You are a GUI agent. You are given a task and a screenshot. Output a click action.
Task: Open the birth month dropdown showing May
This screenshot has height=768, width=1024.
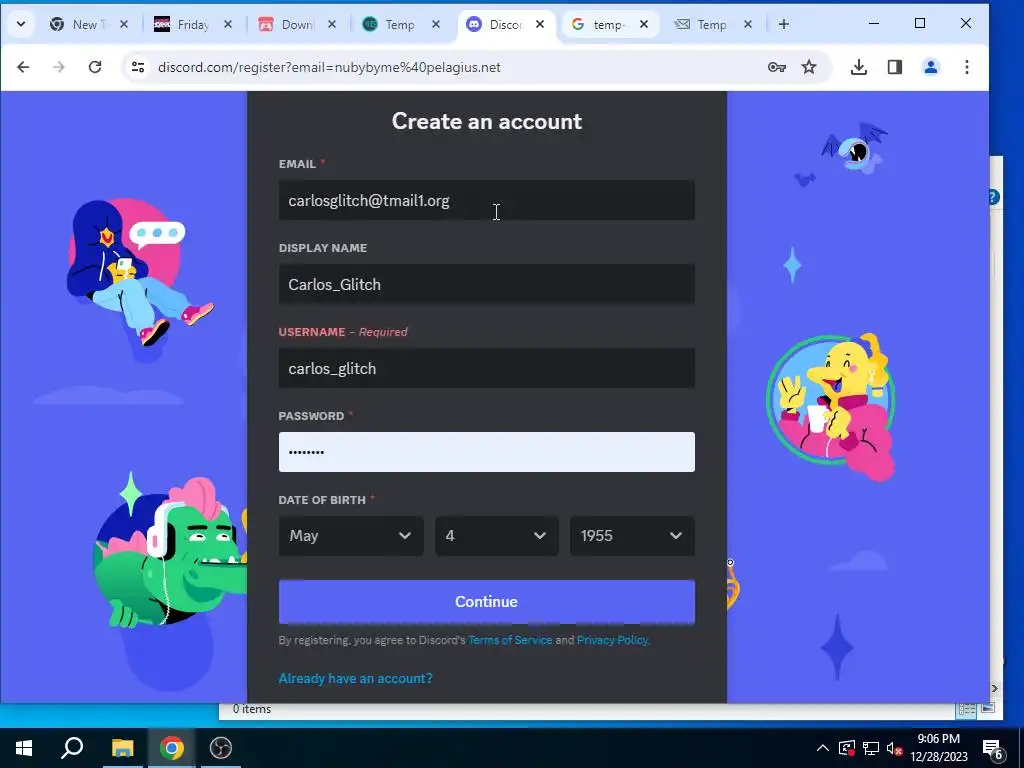pyautogui.click(x=351, y=536)
